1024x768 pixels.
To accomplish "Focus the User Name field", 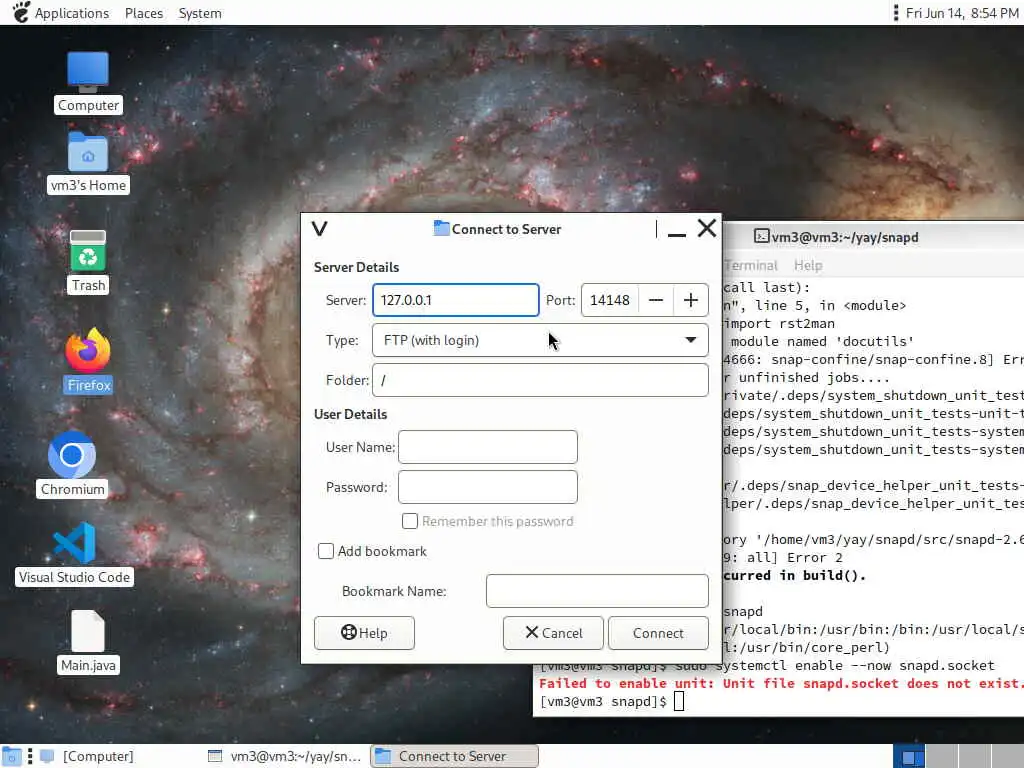I will click(488, 447).
